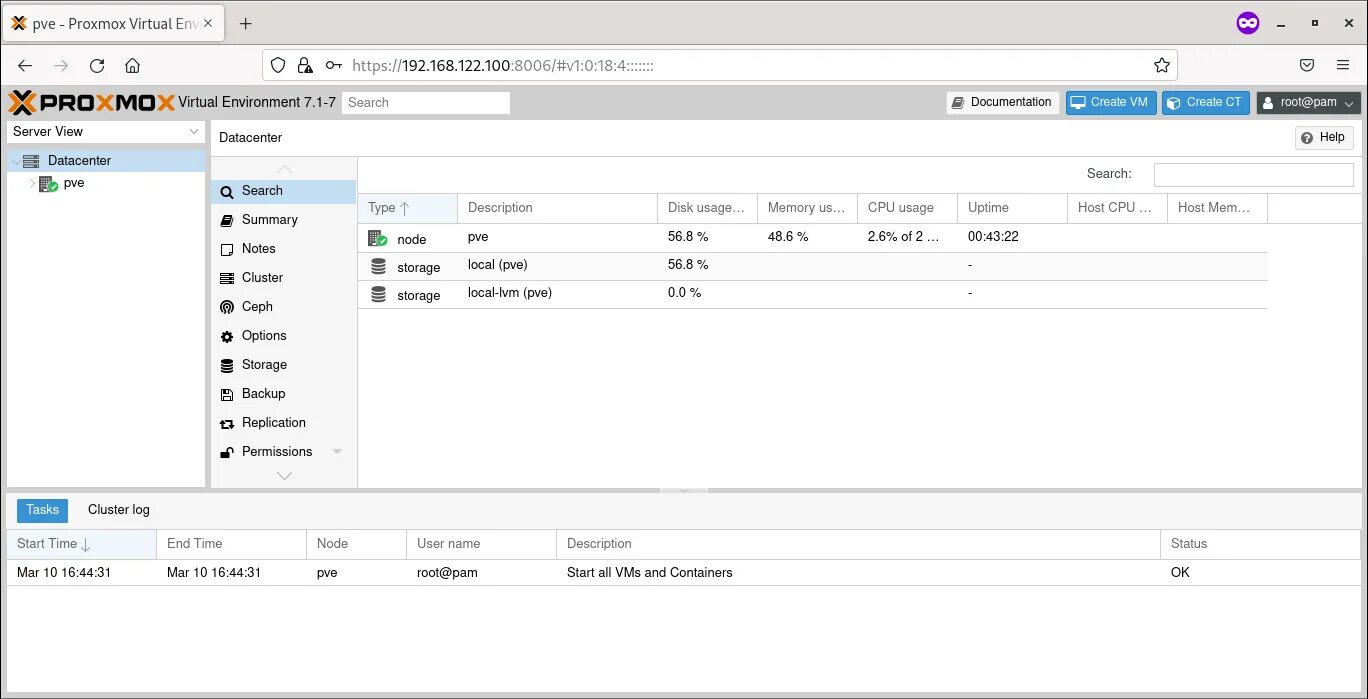The height and width of the screenshot is (699, 1368).
Task: Bookmark this page with the star icon
Action: 1161,65
